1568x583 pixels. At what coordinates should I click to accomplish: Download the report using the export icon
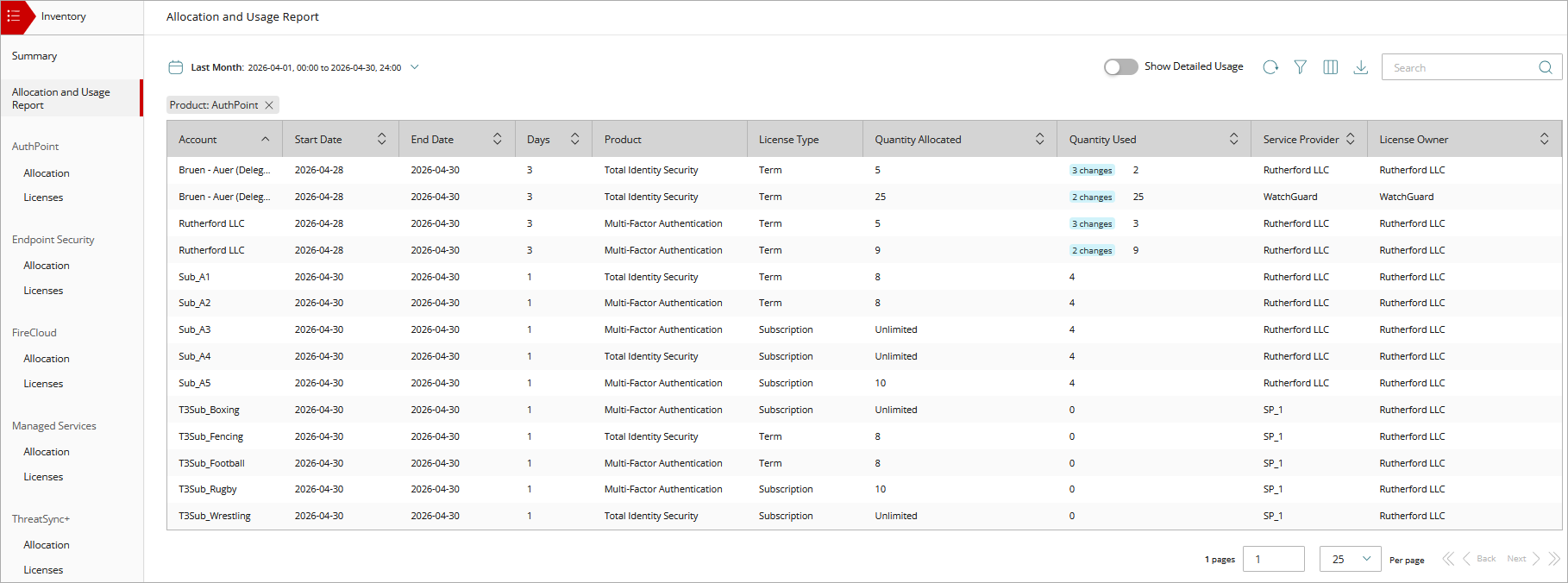1361,67
